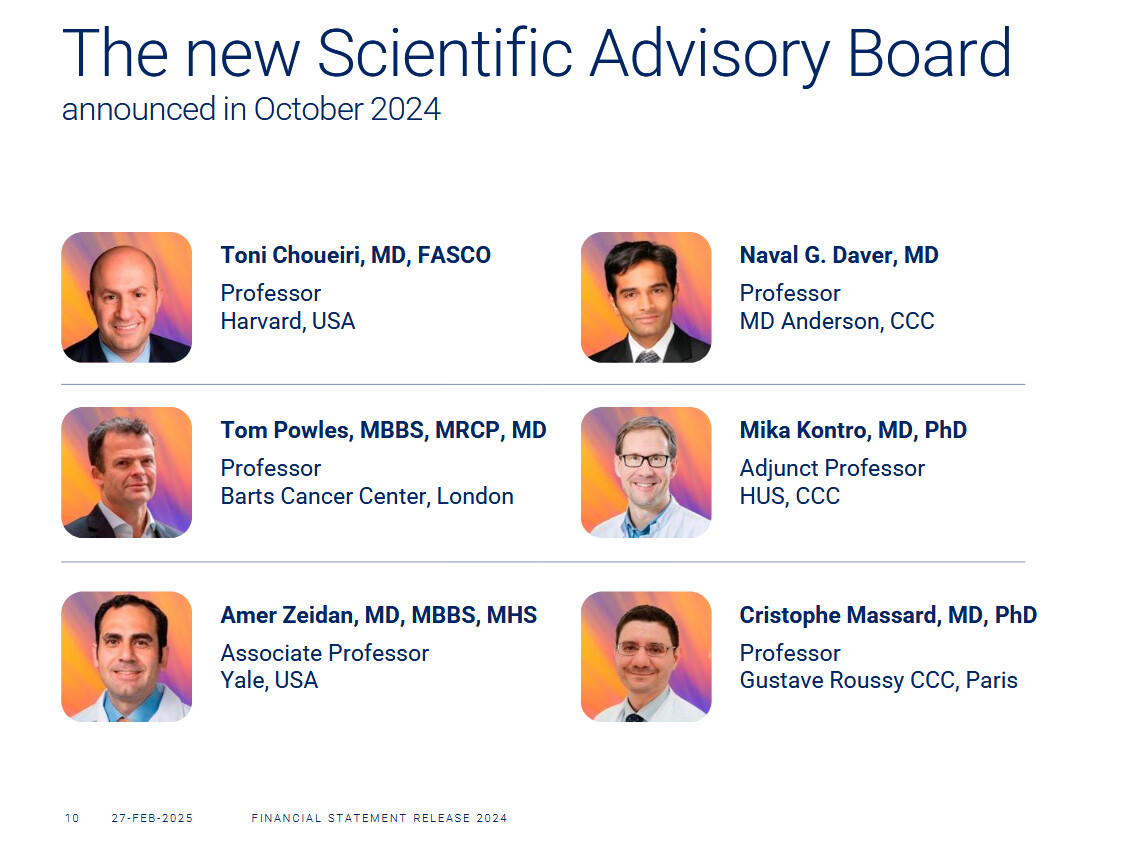
Task: Click Mika Kontro's portrait photo
Action: point(645,472)
